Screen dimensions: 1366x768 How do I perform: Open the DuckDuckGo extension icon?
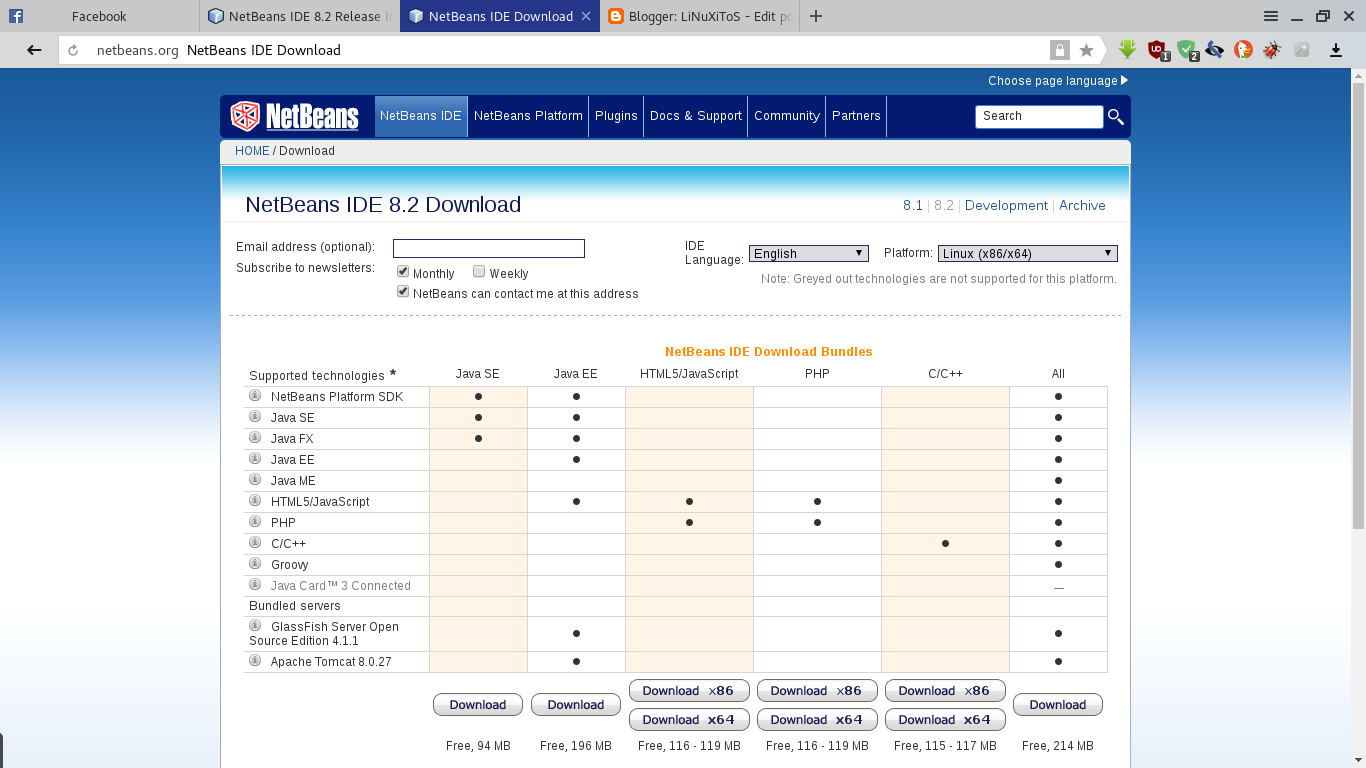click(1243, 49)
